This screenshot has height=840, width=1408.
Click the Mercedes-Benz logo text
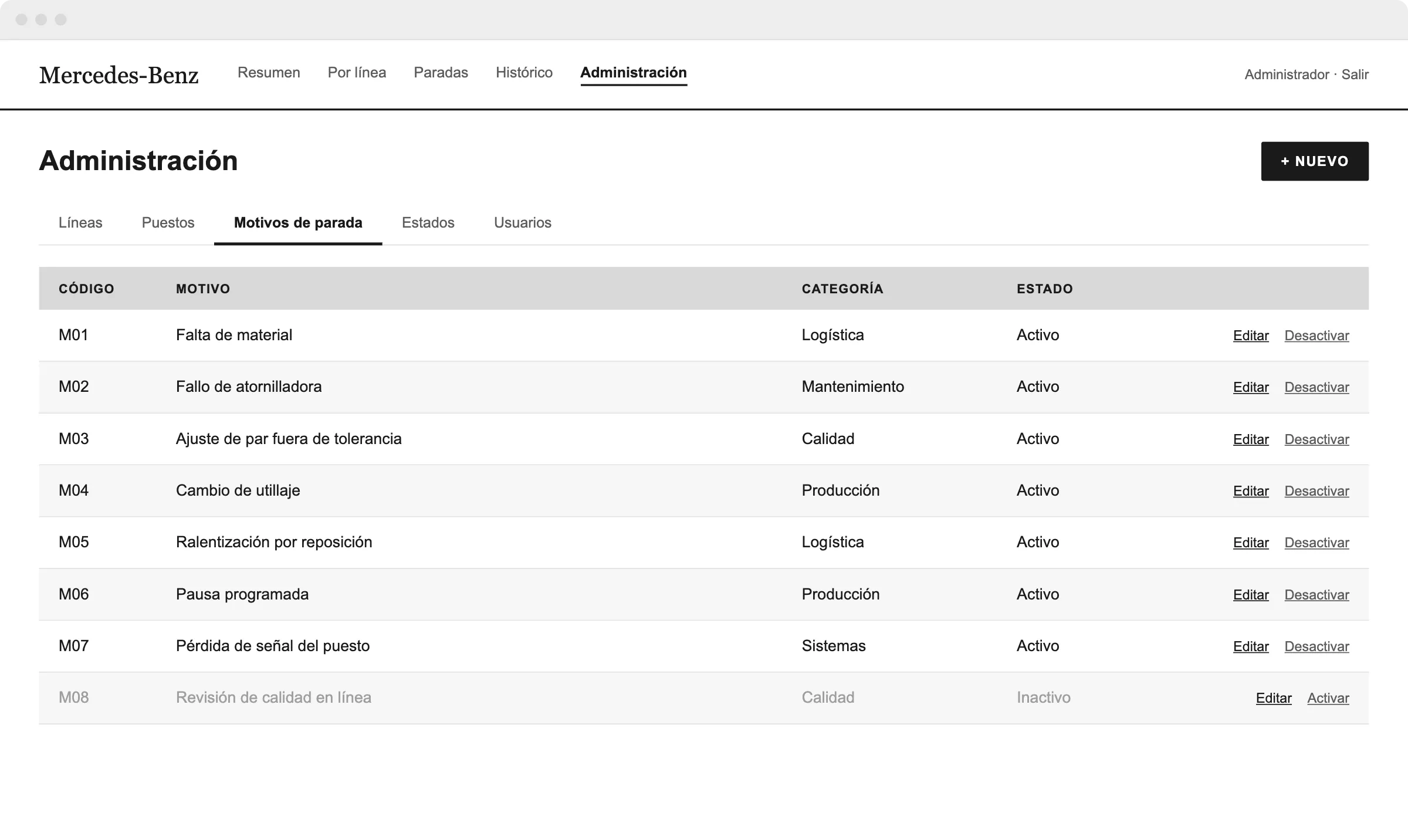(x=119, y=75)
